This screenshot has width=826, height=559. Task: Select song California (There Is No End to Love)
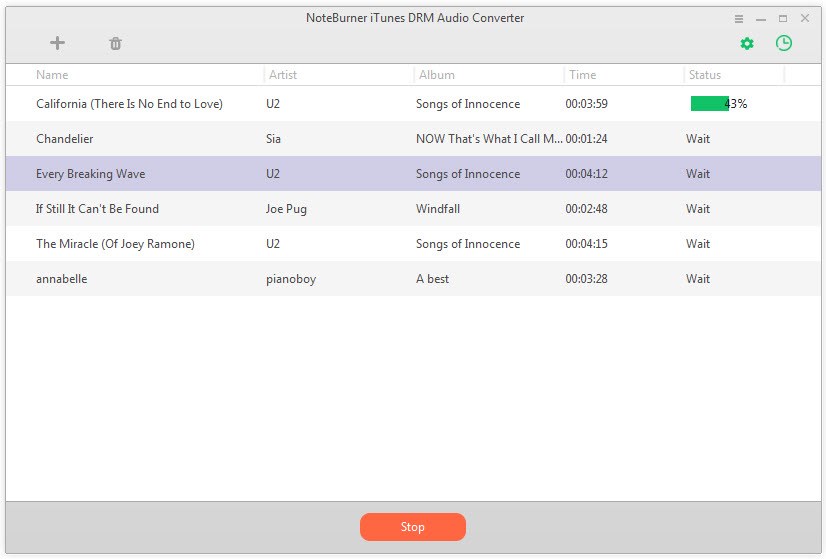[x=413, y=104]
